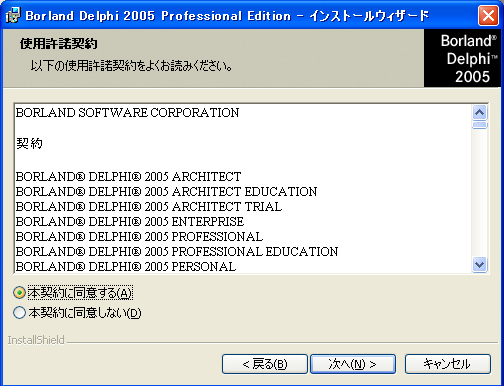Image resolution: width=504 pixels, height=386 pixels.
Task: Click the '使用許諾契約' heading
Action: tap(59, 44)
